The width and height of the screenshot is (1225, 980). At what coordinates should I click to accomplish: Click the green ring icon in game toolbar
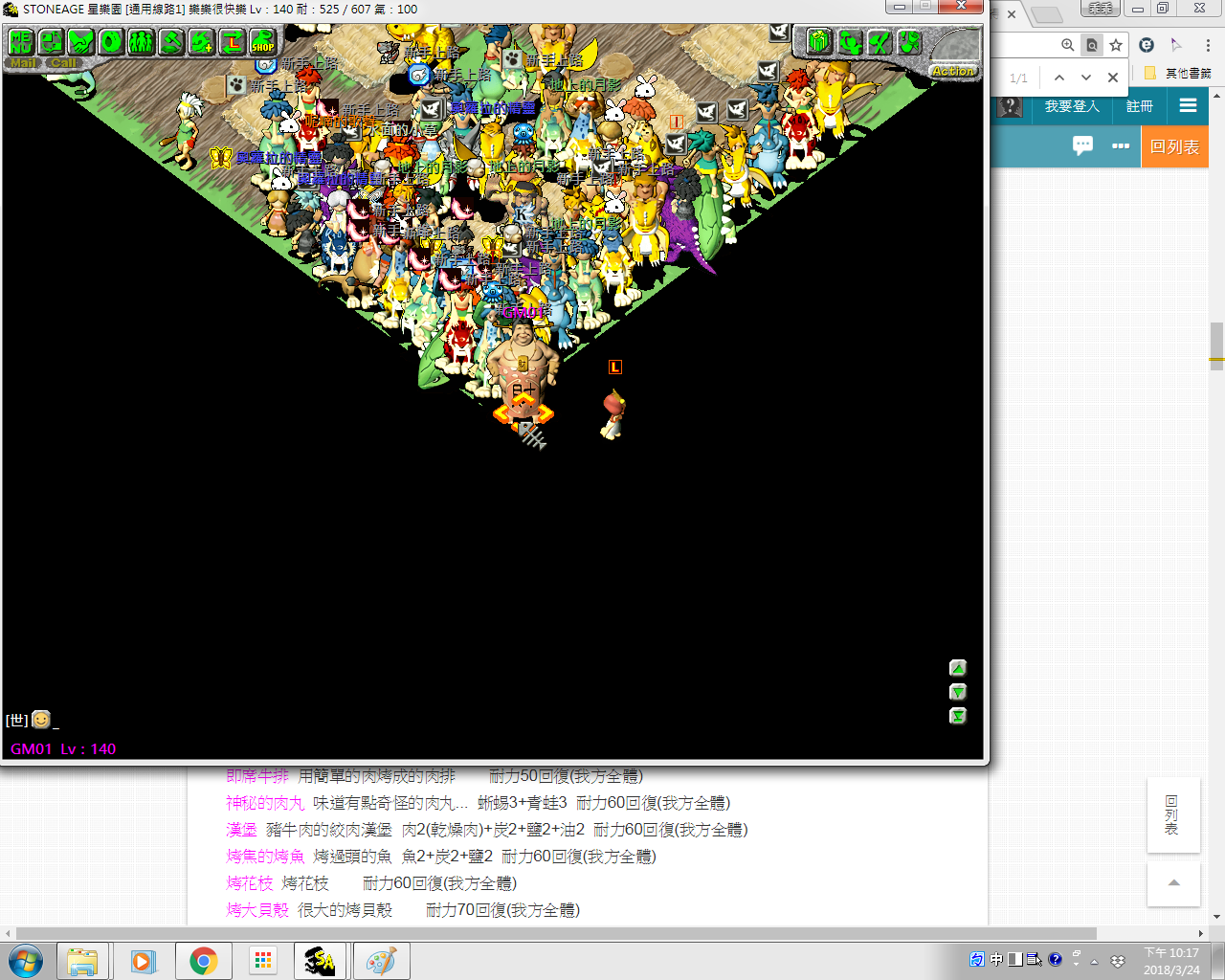point(111,41)
